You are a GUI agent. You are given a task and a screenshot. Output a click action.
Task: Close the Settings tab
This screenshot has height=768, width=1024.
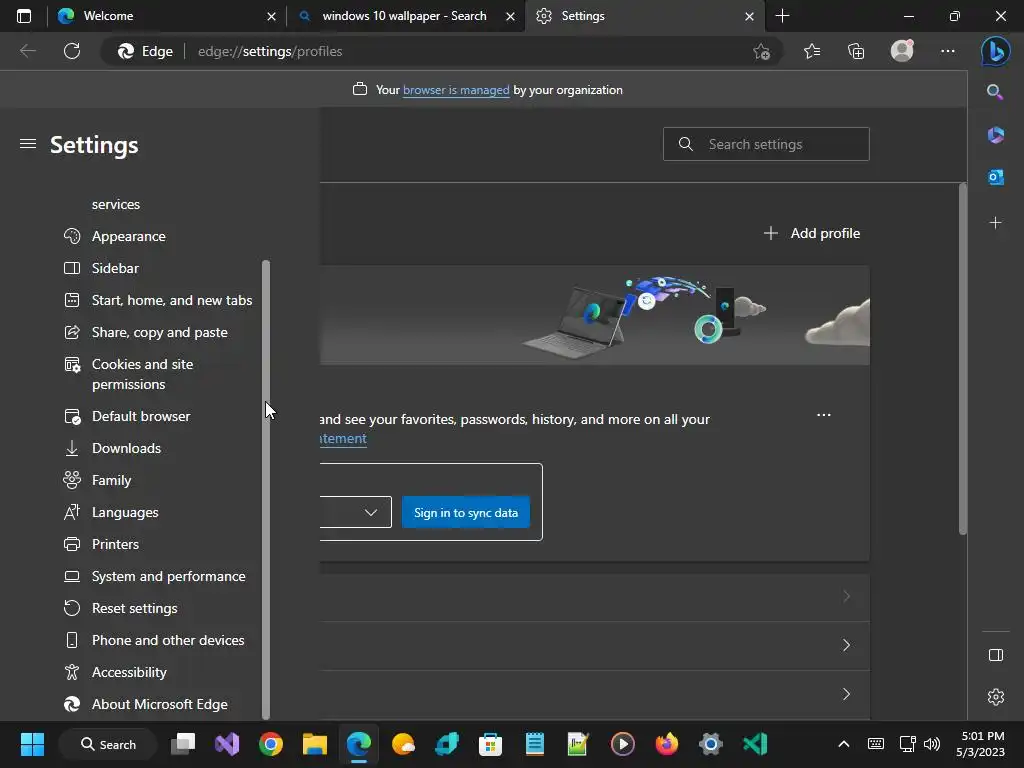(750, 16)
